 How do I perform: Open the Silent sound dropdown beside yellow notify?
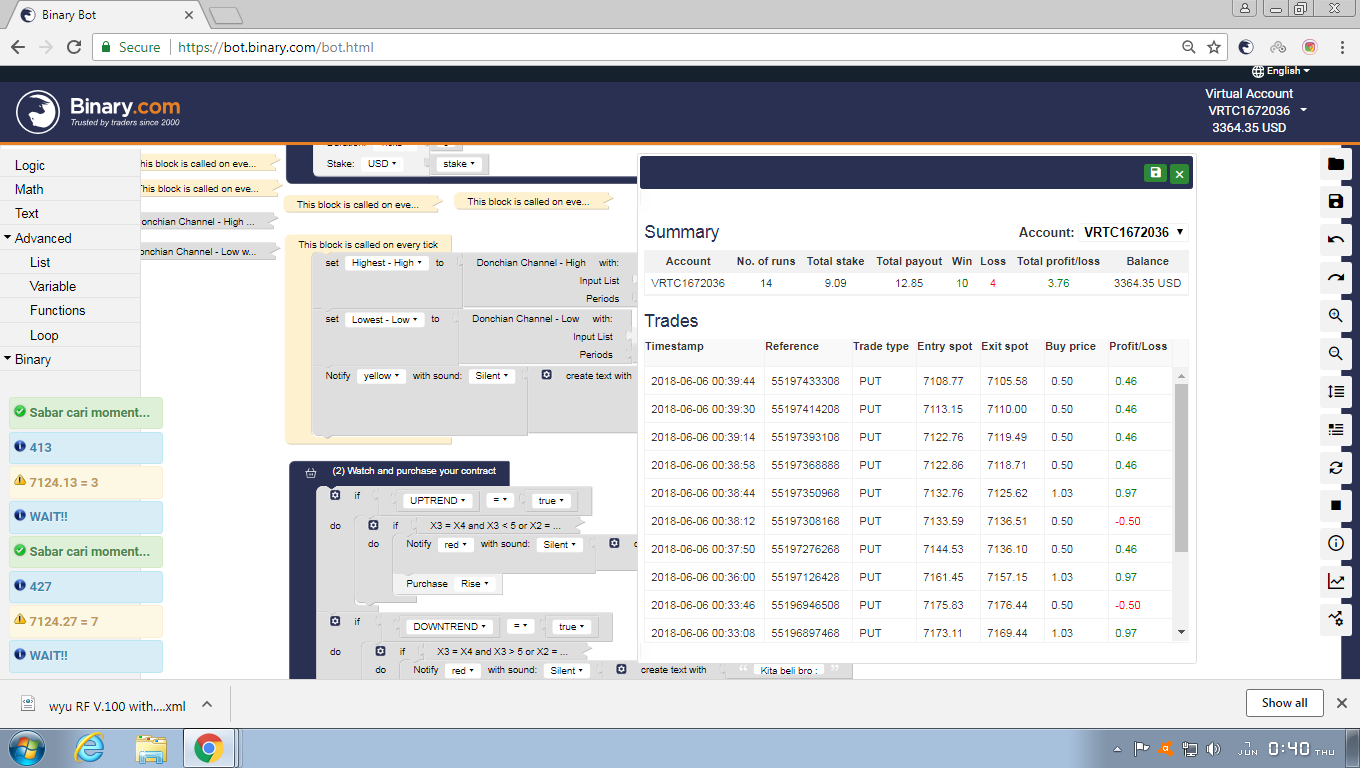[492, 376]
